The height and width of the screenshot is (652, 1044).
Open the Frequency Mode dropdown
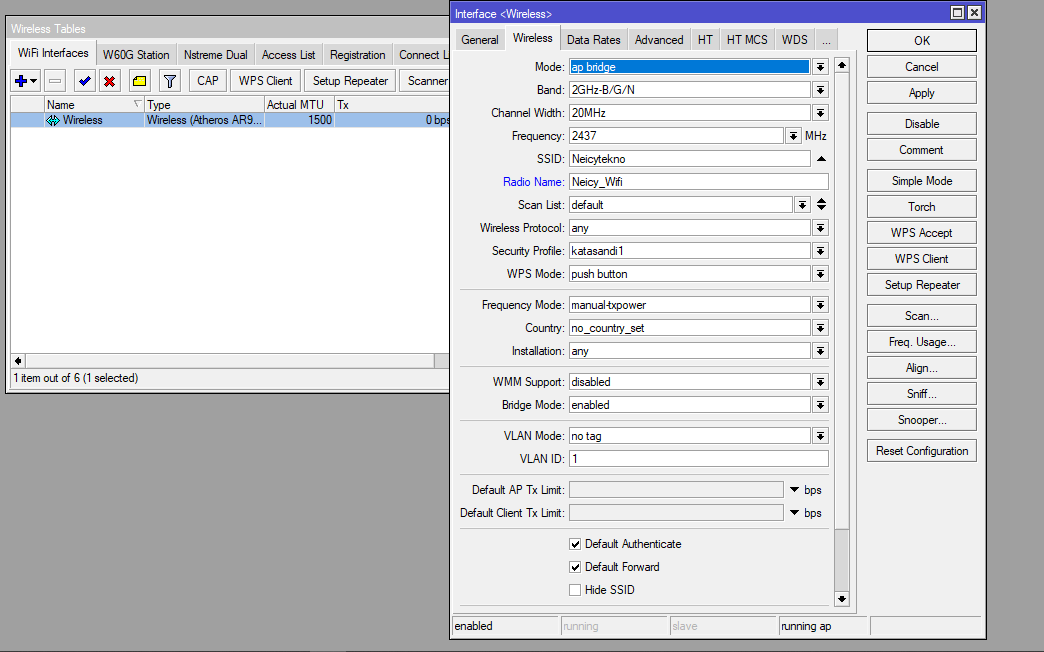(x=820, y=305)
